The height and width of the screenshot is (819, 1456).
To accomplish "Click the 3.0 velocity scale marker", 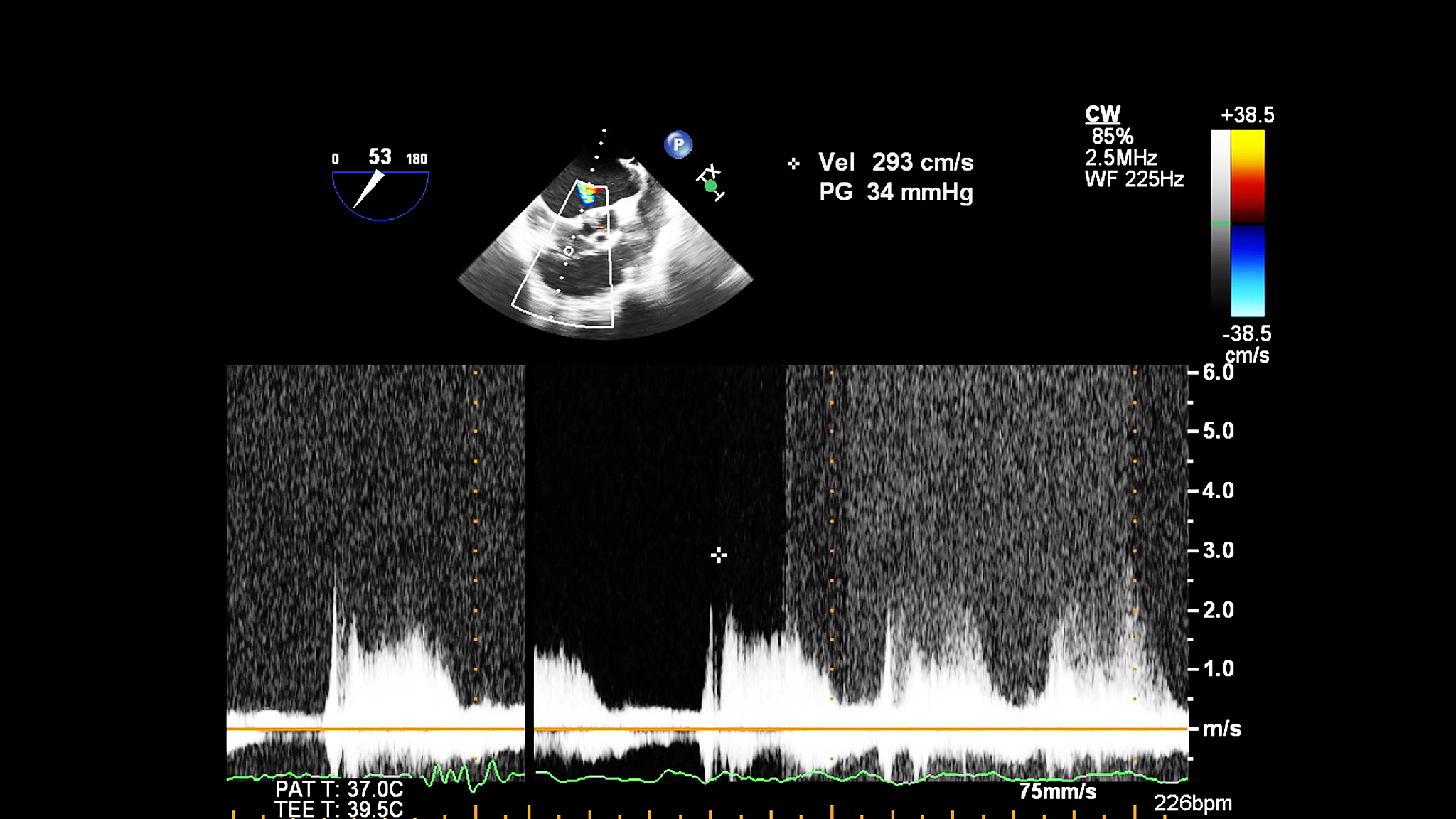I will (1217, 550).
